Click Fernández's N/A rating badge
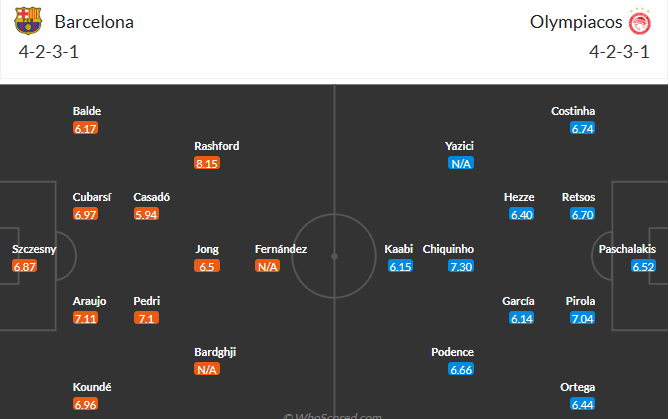Viewport: 669px width, 419px height. [x=268, y=266]
